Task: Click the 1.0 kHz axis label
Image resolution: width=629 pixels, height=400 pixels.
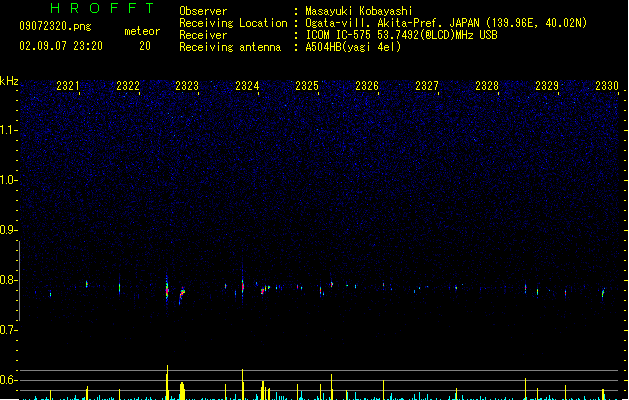Action: (x=9, y=180)
